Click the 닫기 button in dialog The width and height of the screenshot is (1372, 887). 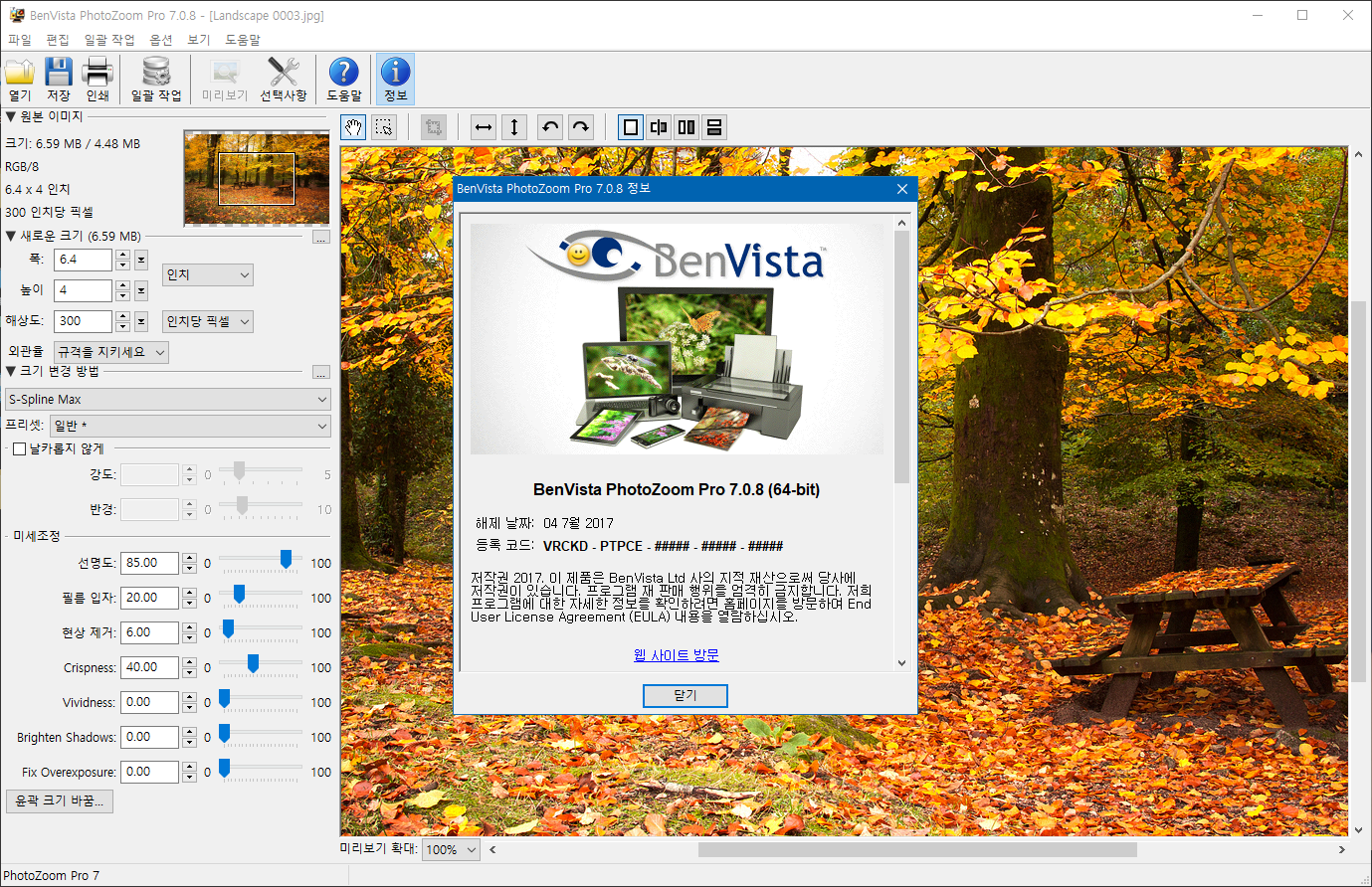[x=686, y=696]
